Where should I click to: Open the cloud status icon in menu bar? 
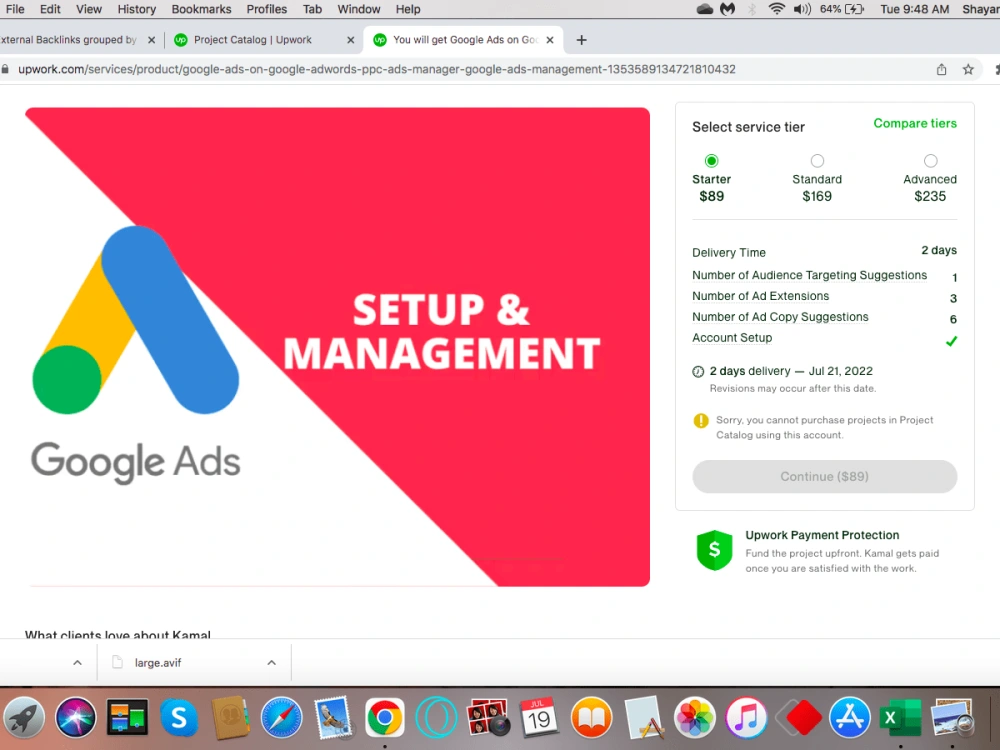tap(704, 9)
